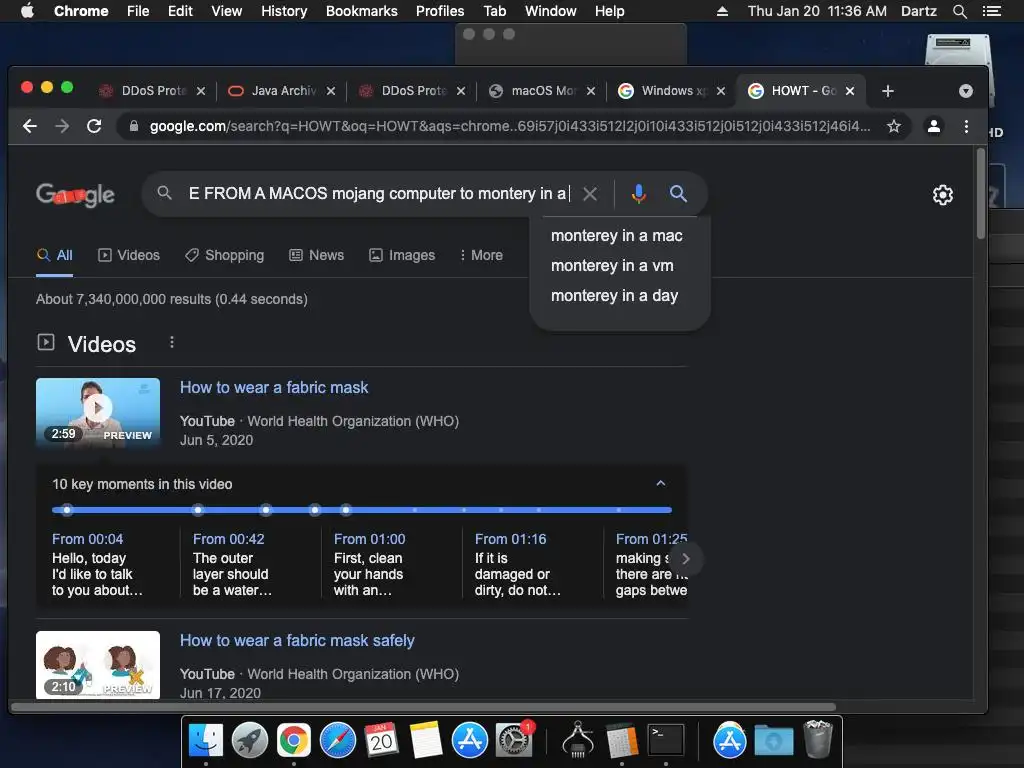This screenshot has width=1024, height=768.
Task: Jump to key moment From 00:04
Action: coord(88,539)
